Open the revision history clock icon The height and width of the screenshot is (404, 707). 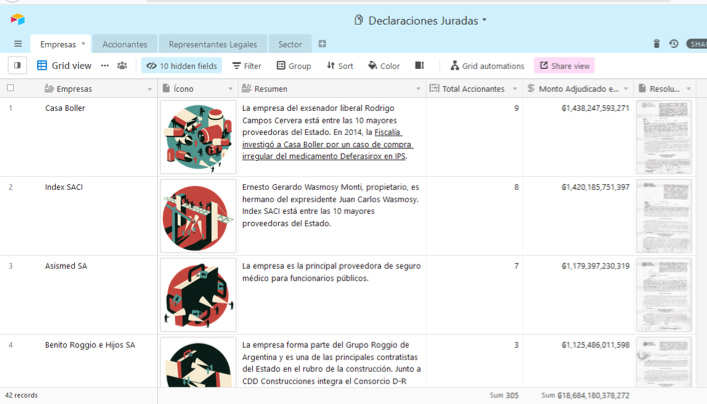pyautogui.click(x=673, y=44)
